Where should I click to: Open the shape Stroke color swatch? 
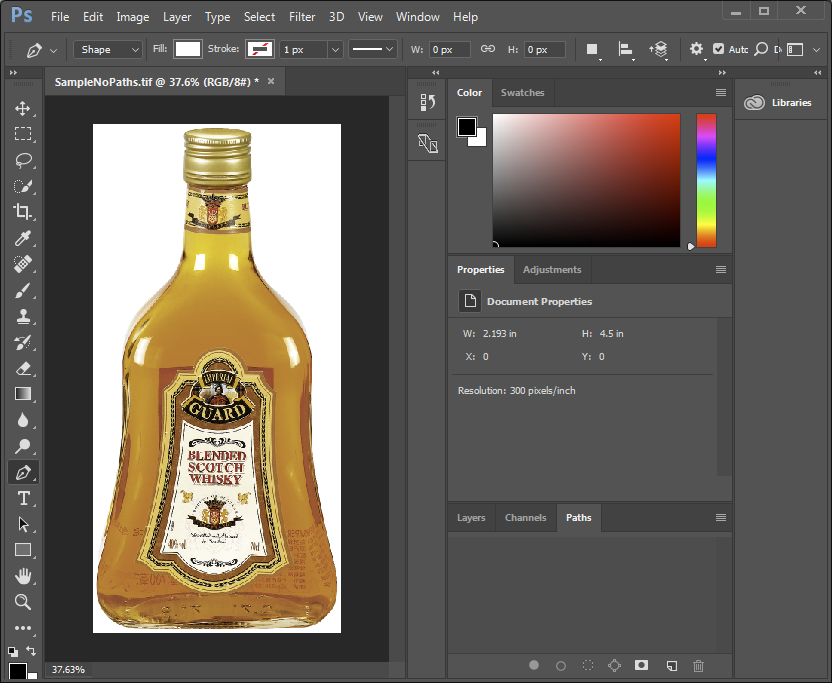click(x=259, y=49)
